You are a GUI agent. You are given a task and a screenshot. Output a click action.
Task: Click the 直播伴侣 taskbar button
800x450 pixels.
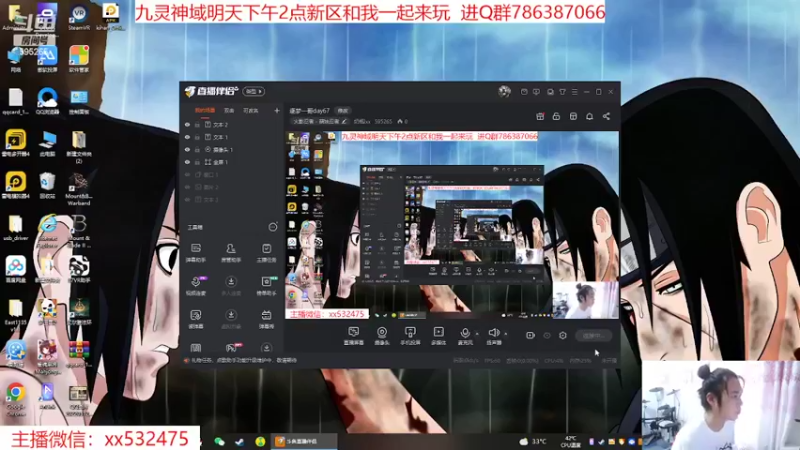pos(303,441)
